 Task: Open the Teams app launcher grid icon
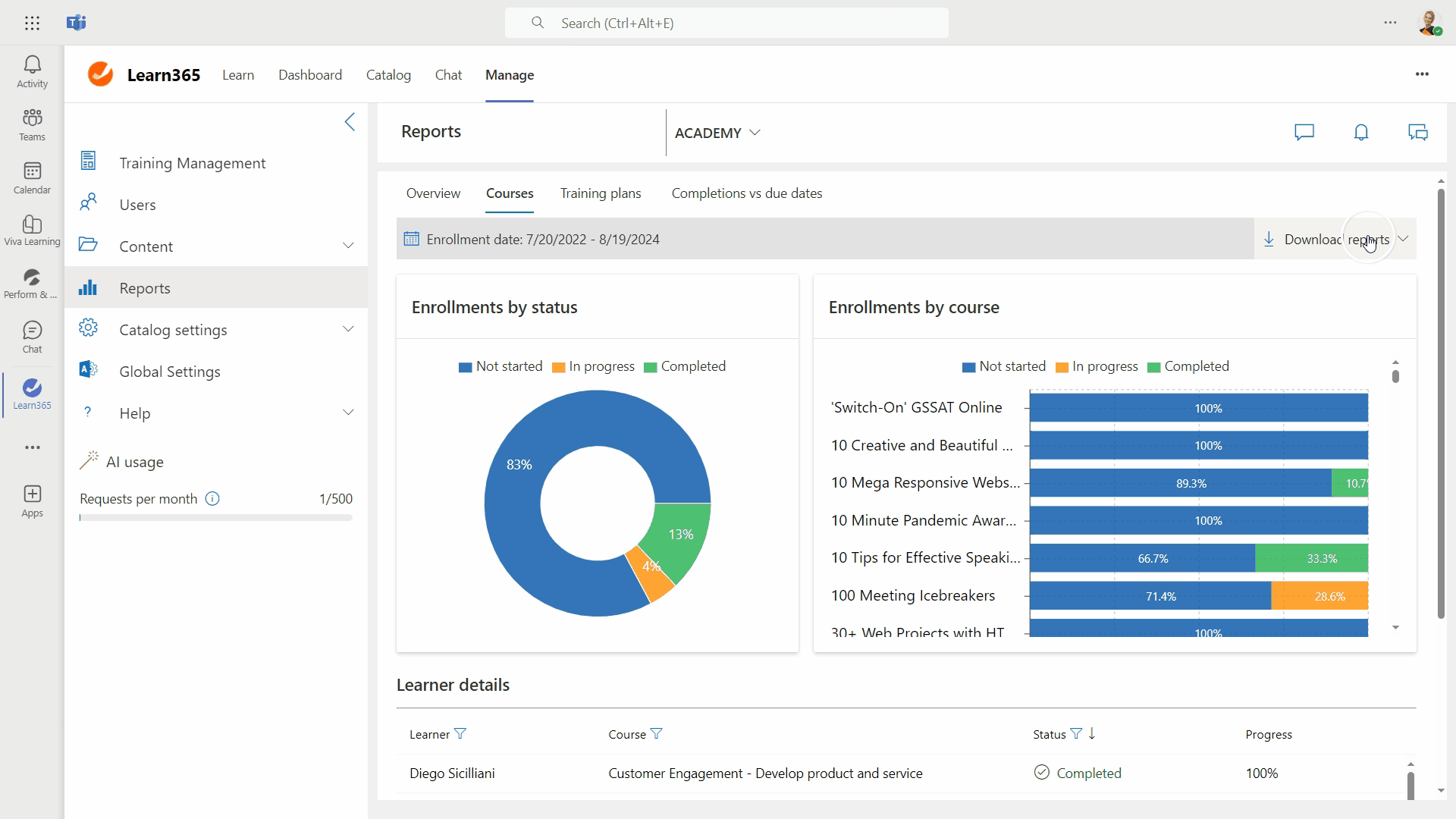(x=32, y=23)
